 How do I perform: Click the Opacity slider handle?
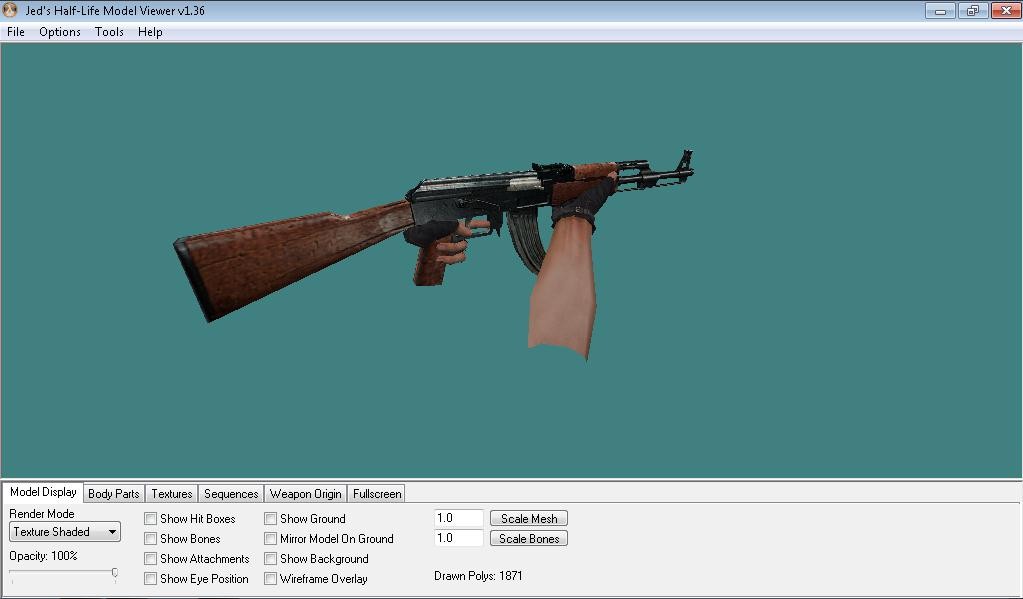pos(115,574)
